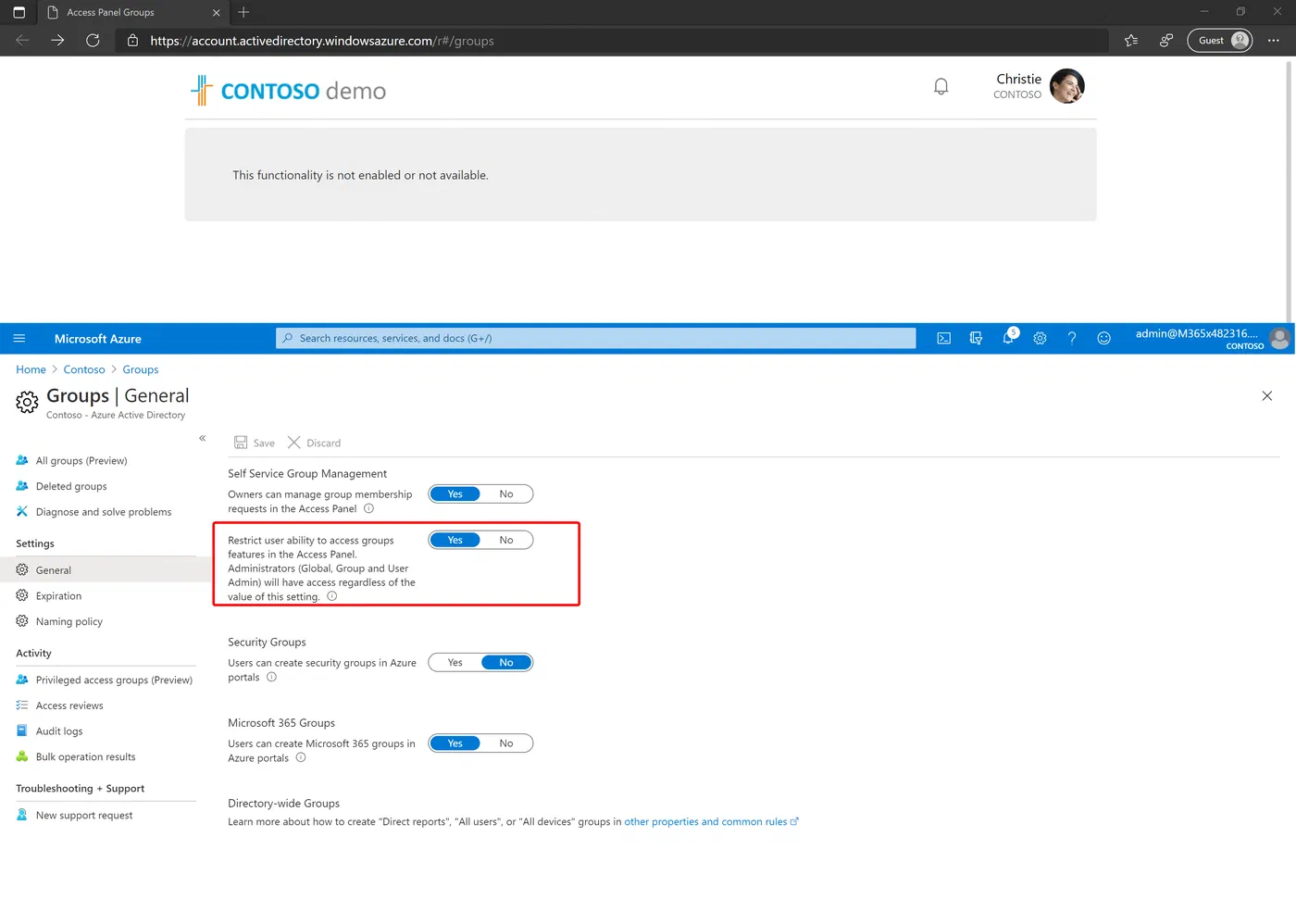Select Expiration under Settings
This screenshot has width=1296, height=924.
tap(58, 596)
